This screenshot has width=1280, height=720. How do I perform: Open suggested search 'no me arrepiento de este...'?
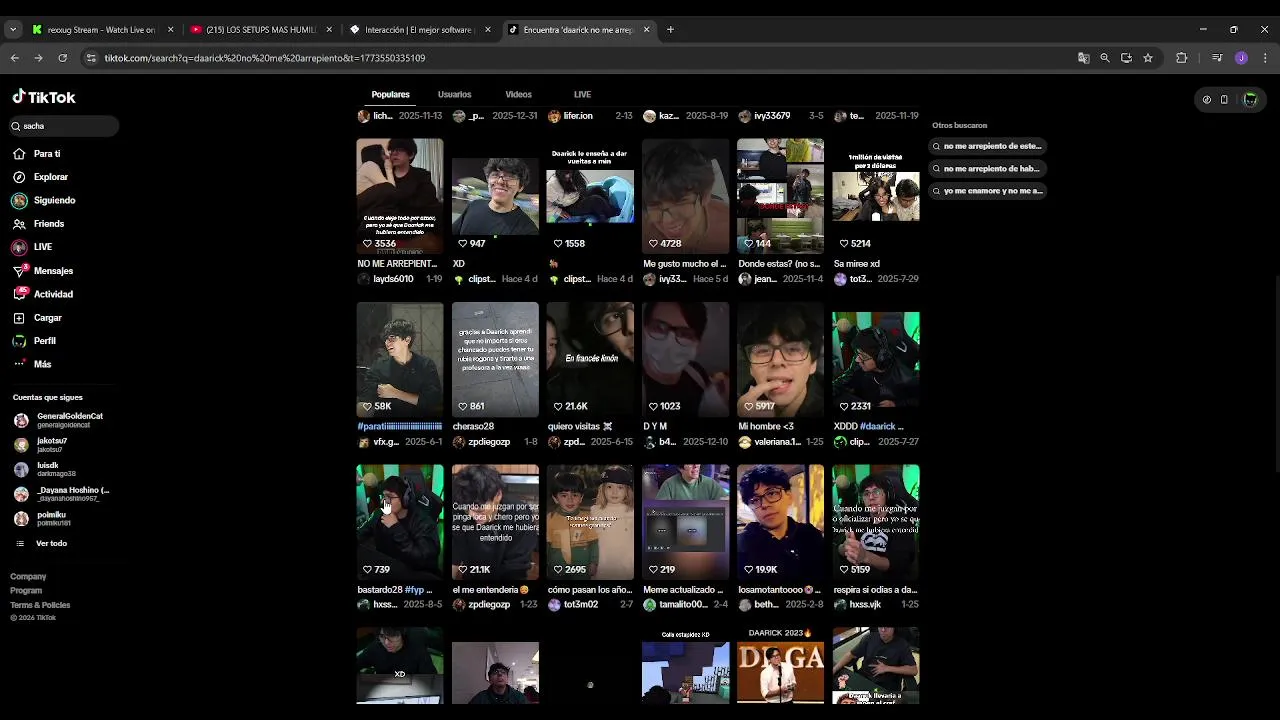click(987, 146)
